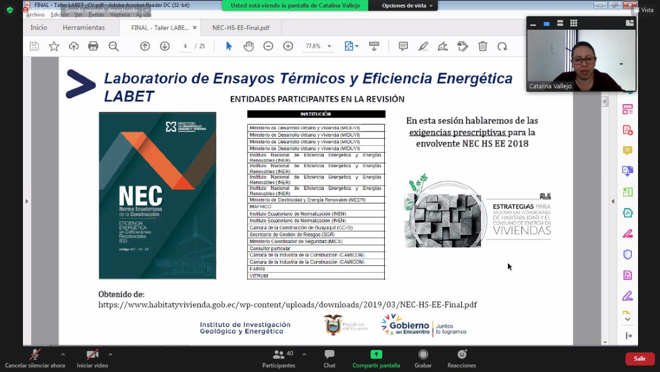
Task: Show more tools with down chevron in right pane
Action: pyautogui.click(x=628, y=319)
